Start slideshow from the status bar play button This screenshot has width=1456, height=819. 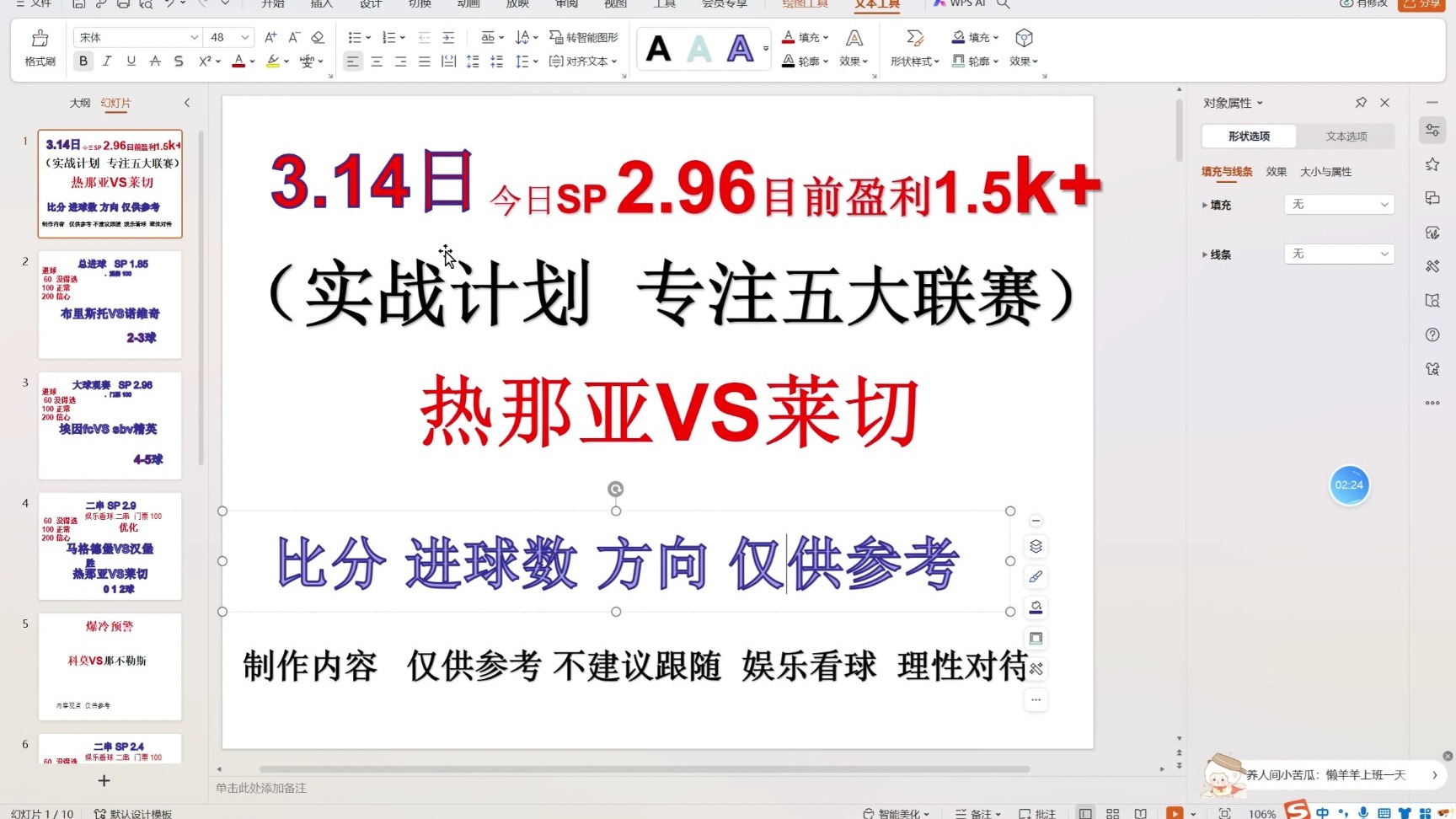[x=1175, y=813]
